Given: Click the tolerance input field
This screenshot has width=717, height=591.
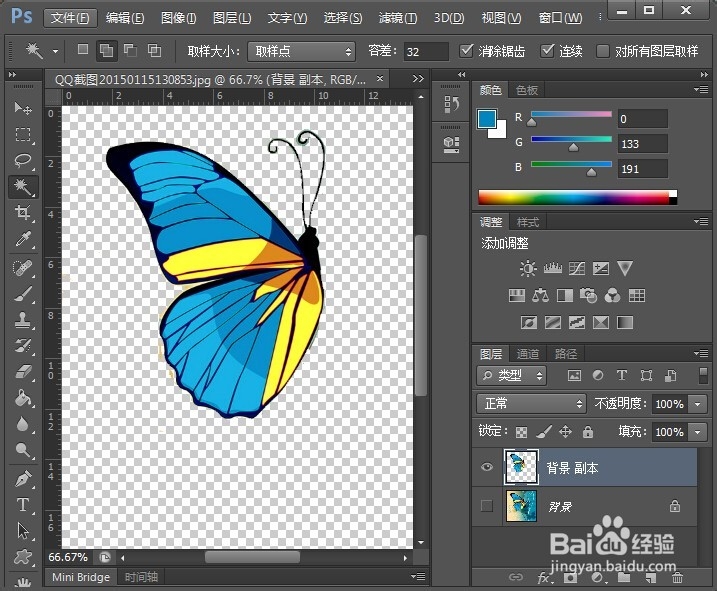Looking at the screenshot, I should tap(426, 51).
